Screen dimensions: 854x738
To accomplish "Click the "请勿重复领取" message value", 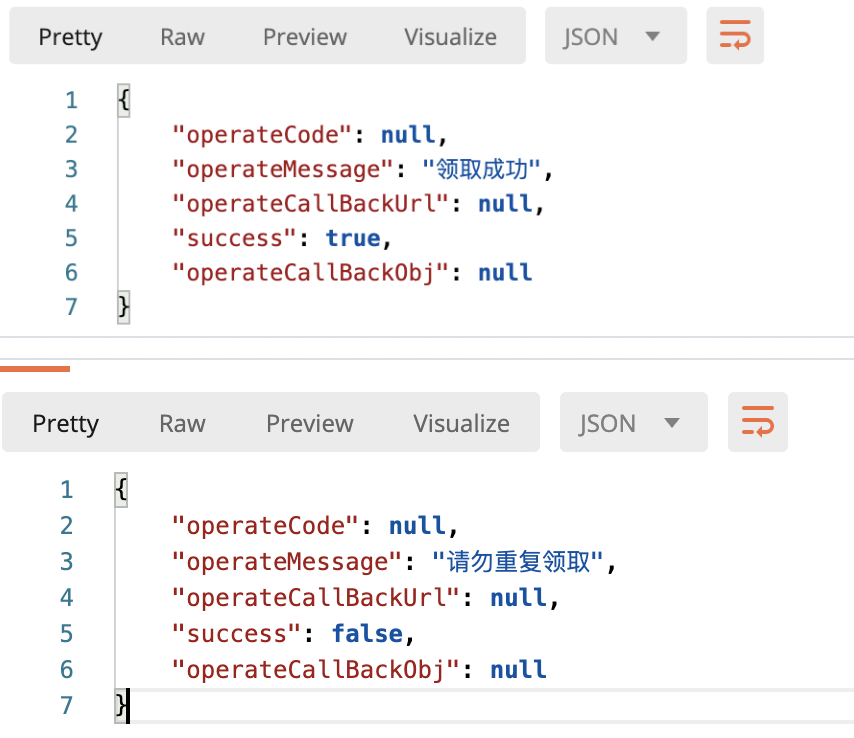I will [520, 562].
